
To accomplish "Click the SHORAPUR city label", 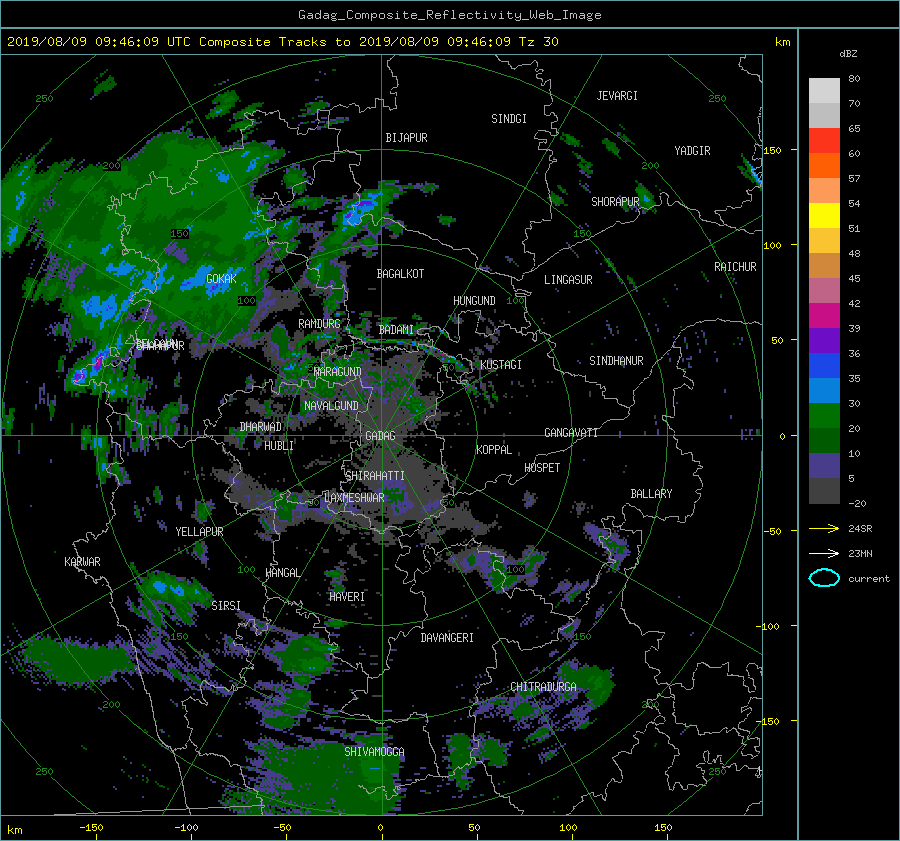I will pos(615,202).
